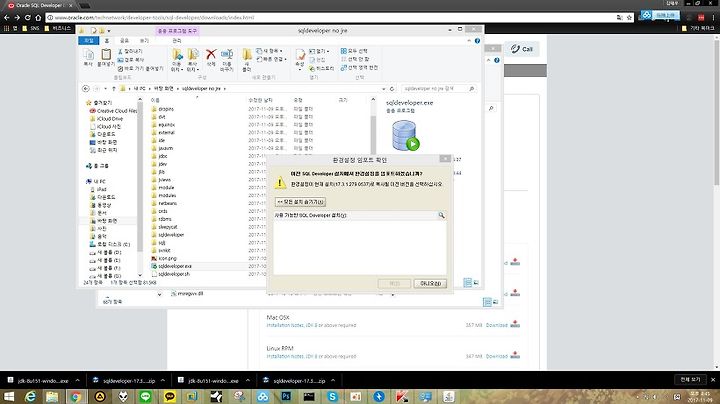Click the Hide All Installations button in dialog

[x=300, y=202]
